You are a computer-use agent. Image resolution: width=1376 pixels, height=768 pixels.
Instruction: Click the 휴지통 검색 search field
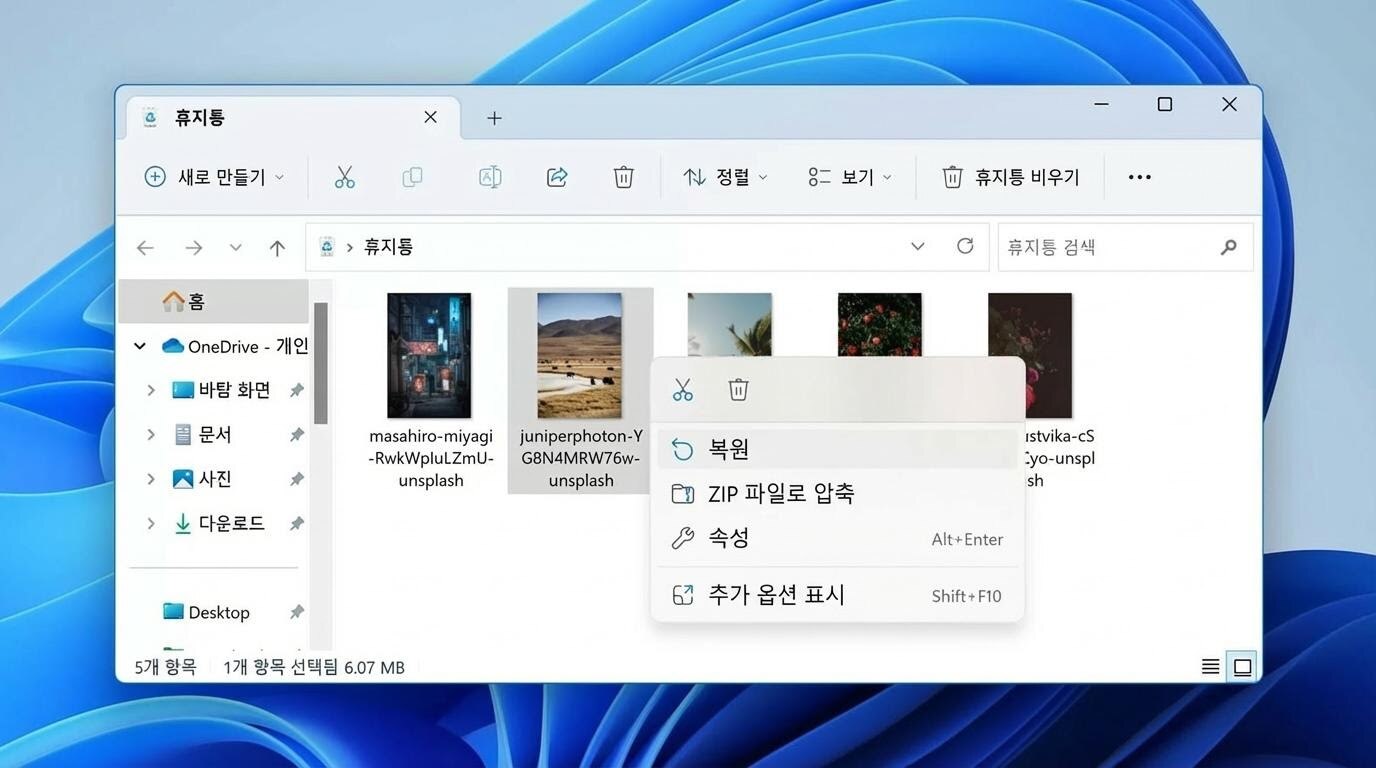coord(1125,247)
